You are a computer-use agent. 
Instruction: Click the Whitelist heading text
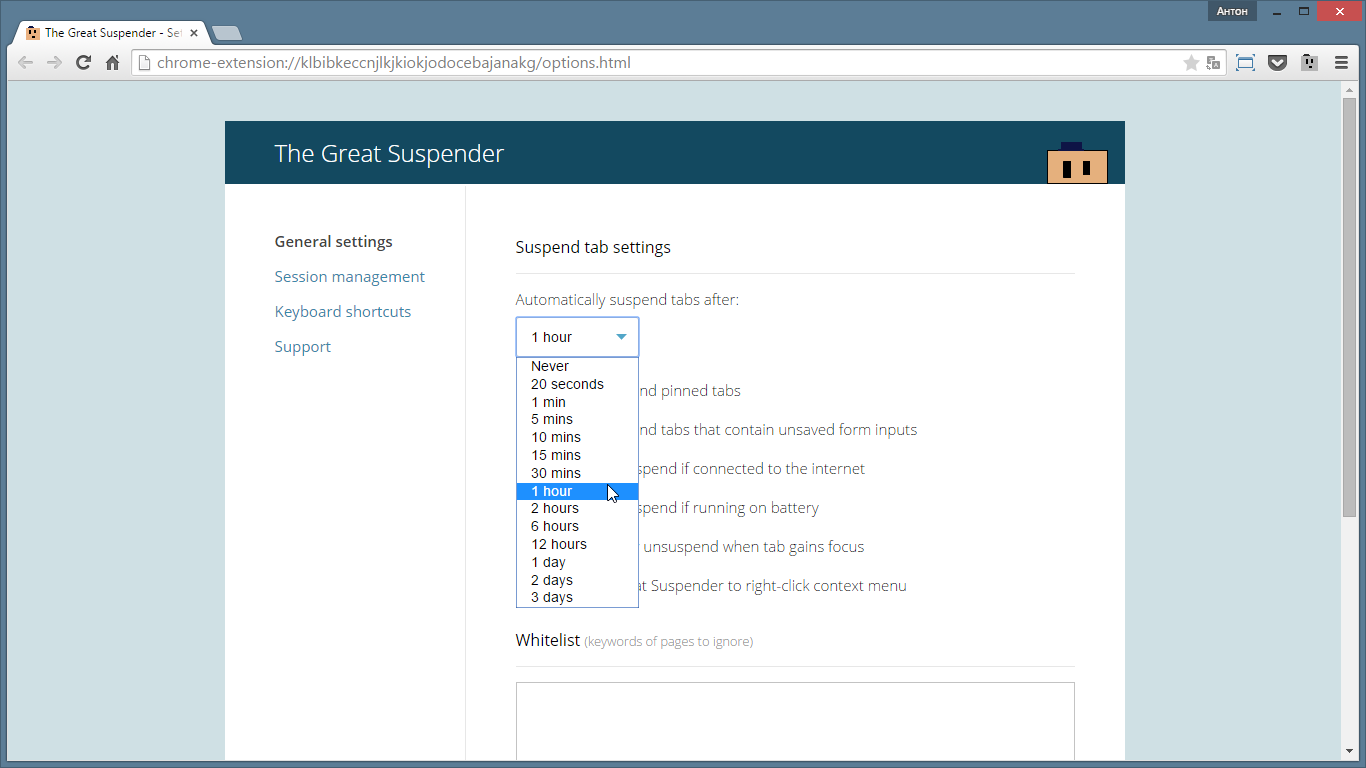548,640
